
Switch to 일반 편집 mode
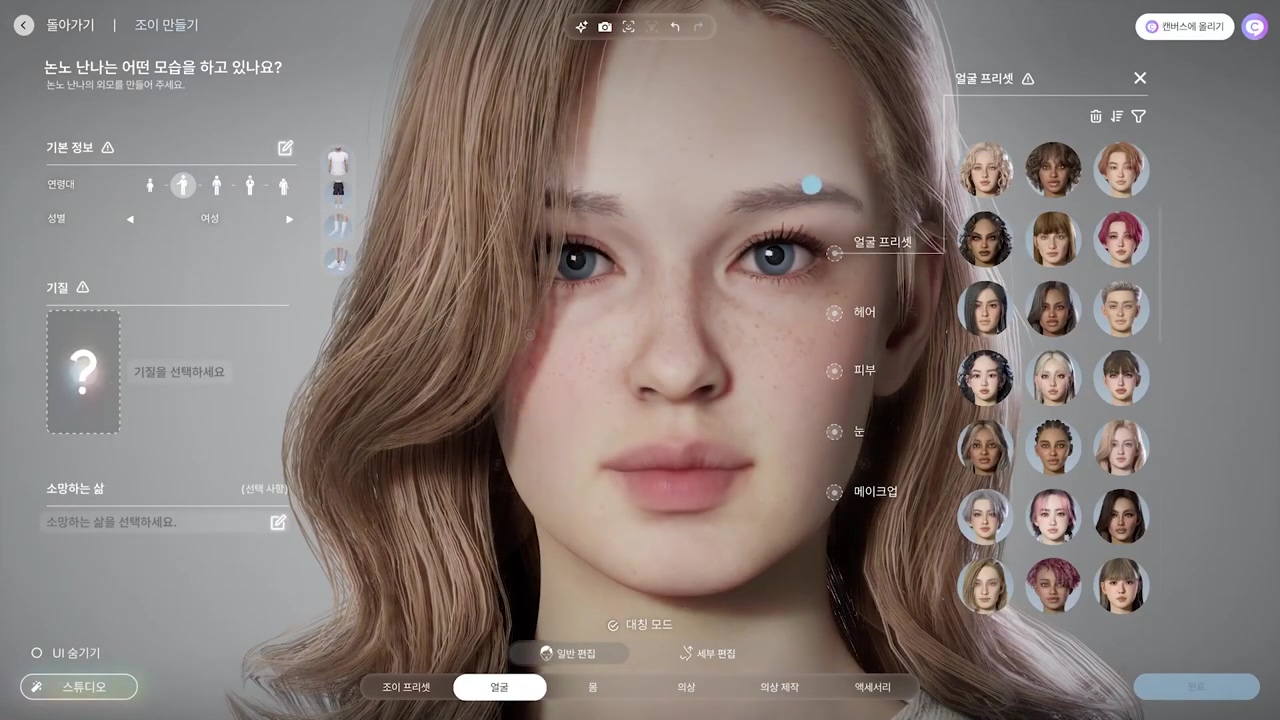[x=568, y=653]
